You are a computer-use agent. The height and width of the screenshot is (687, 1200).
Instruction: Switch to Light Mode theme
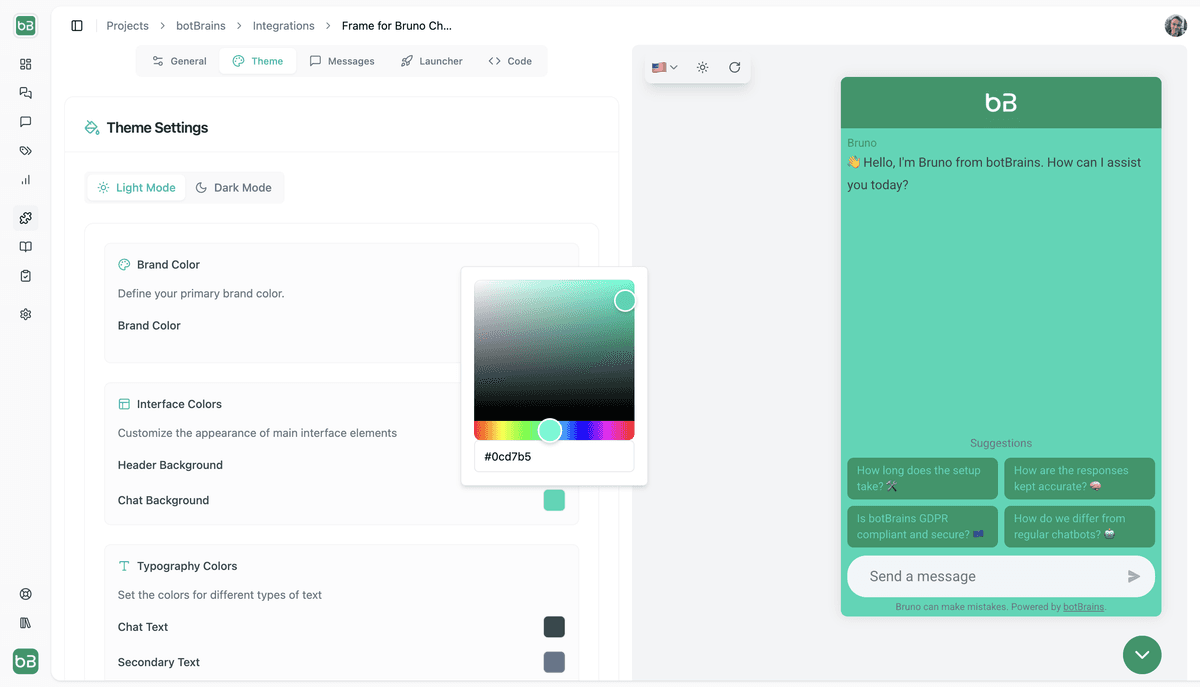136,188
